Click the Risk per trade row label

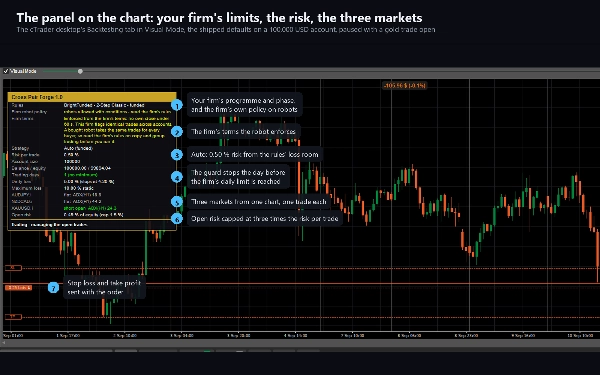pos(25,155)
